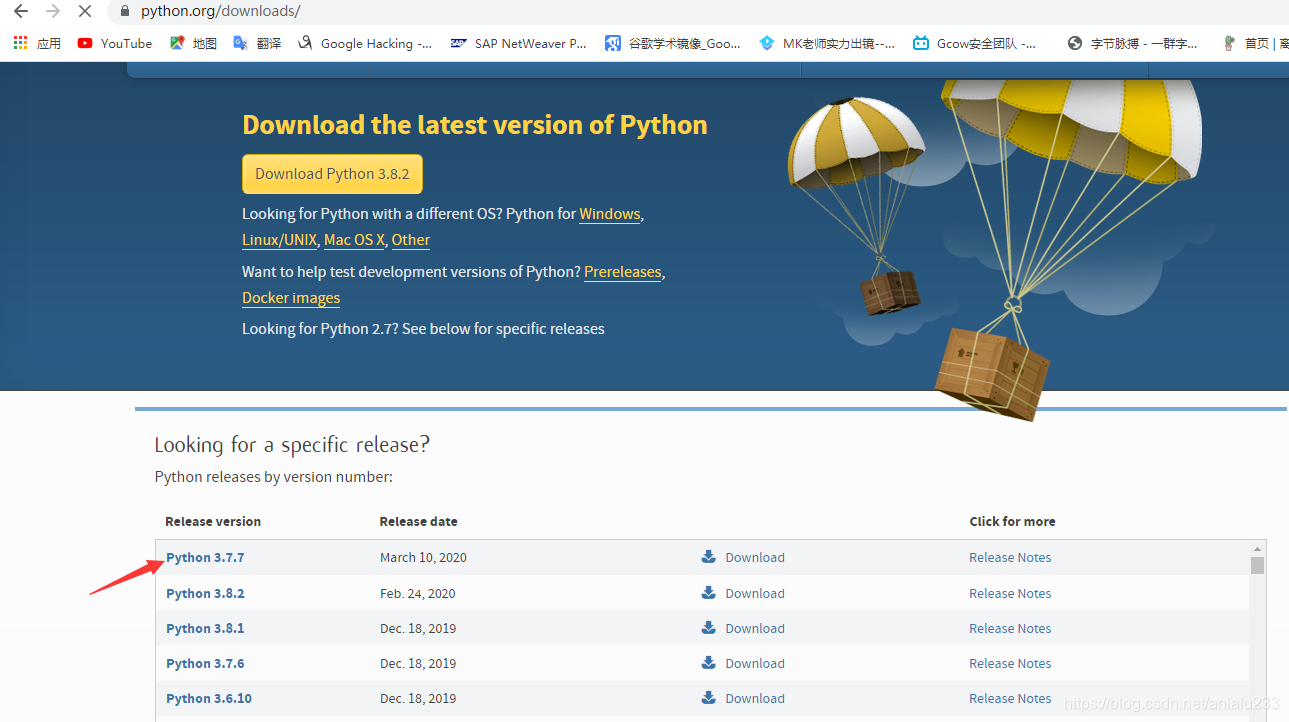This screenshot has height=722, width=1289.
Task: Open the Other platforms link
Action: 411,240
